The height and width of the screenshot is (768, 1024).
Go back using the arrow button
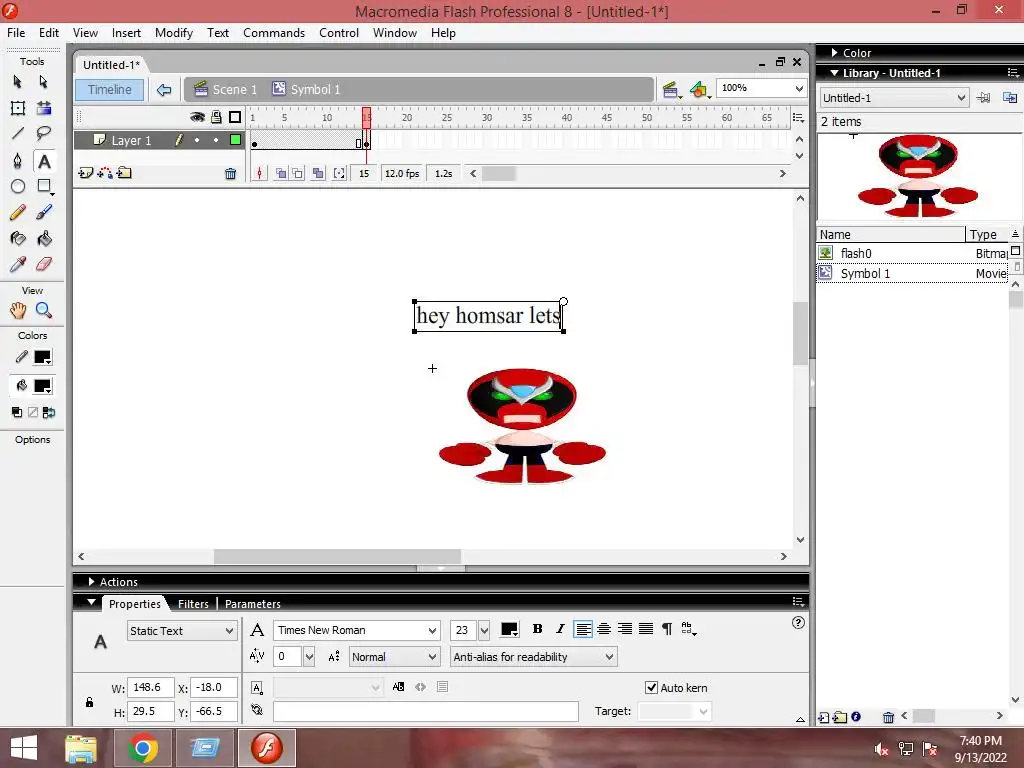pos(164,89)
